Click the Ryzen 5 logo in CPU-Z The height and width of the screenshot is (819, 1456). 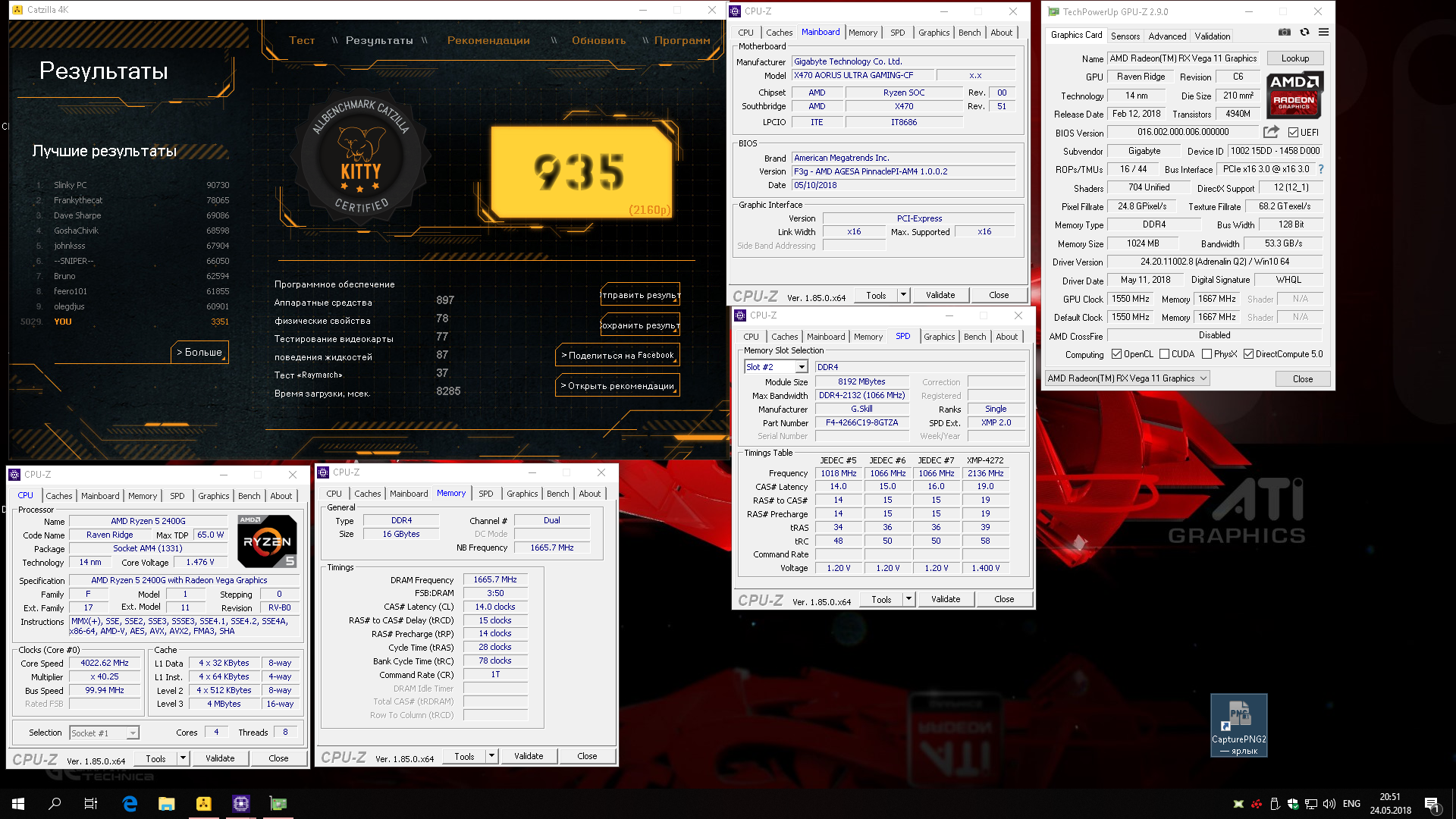[267, 541]
